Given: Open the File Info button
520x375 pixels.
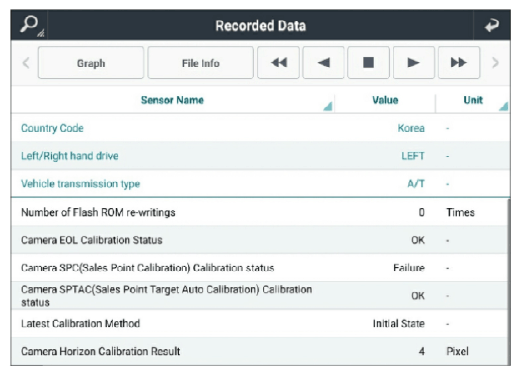Looking at the screenshot, I should pyautogui.click(x=200, y=63).
